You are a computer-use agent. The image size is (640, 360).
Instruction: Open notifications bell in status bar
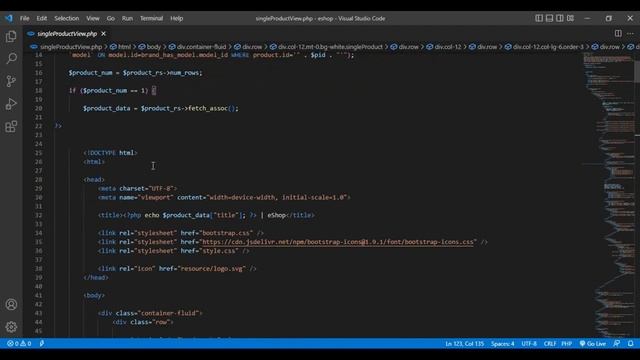[631, 344]
